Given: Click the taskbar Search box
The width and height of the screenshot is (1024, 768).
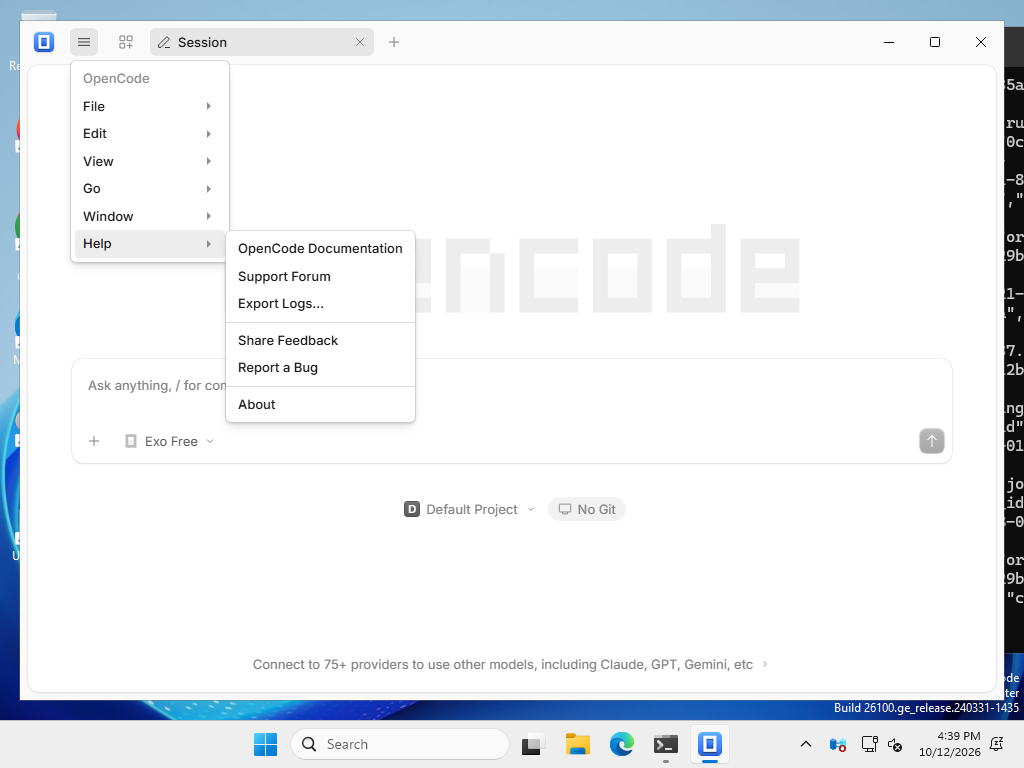Looking at the screenshot, I should tap(400, 744).
